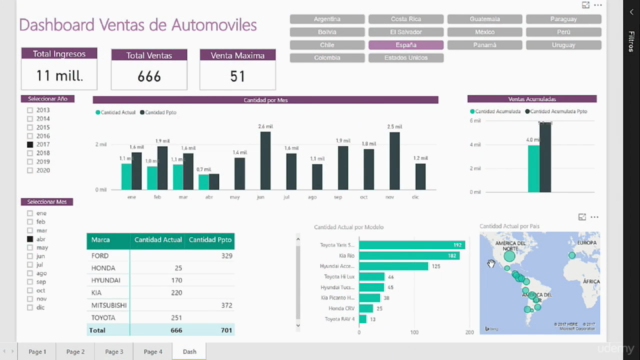Check the 2016 year checkbox
This screenshot has height=360, width=640.
tap(30, 136)
